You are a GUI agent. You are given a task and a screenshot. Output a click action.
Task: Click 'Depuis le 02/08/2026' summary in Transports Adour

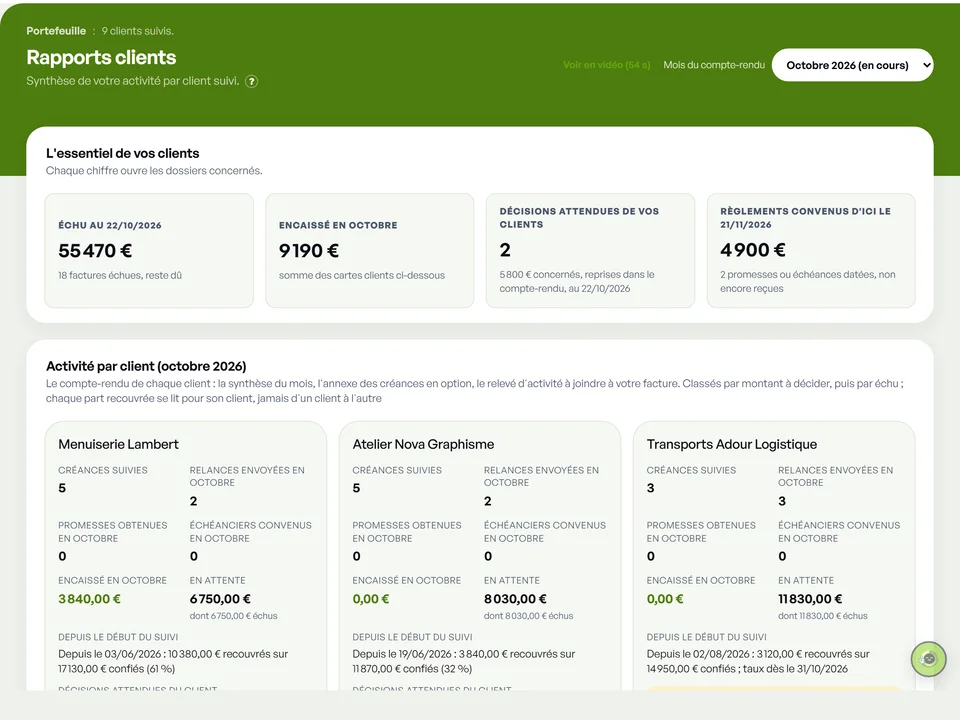pos(758,661)
